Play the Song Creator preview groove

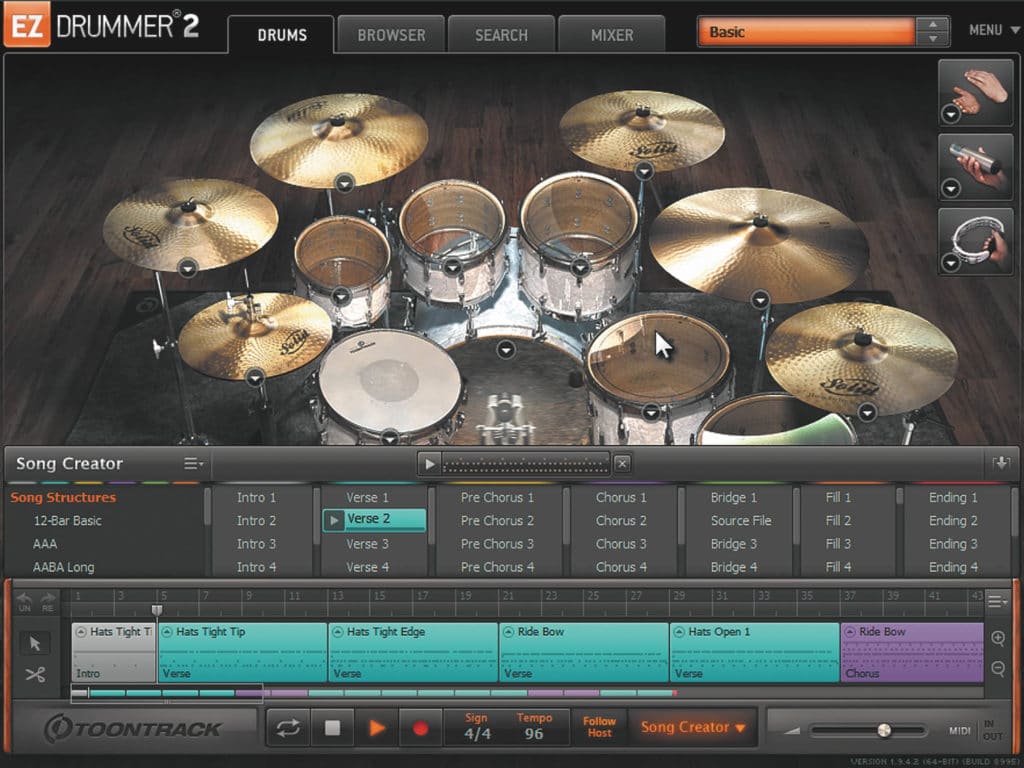tap(430, 464)
